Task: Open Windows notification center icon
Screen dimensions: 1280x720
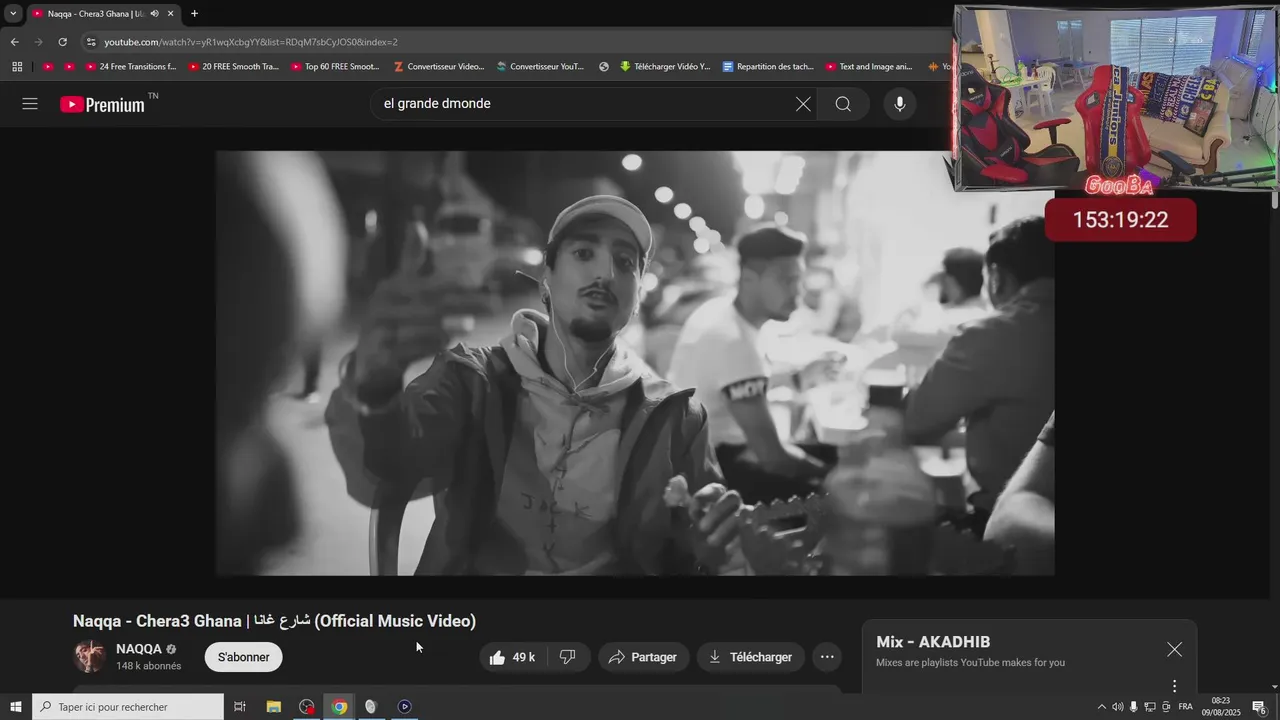Action: point(1260,707)
